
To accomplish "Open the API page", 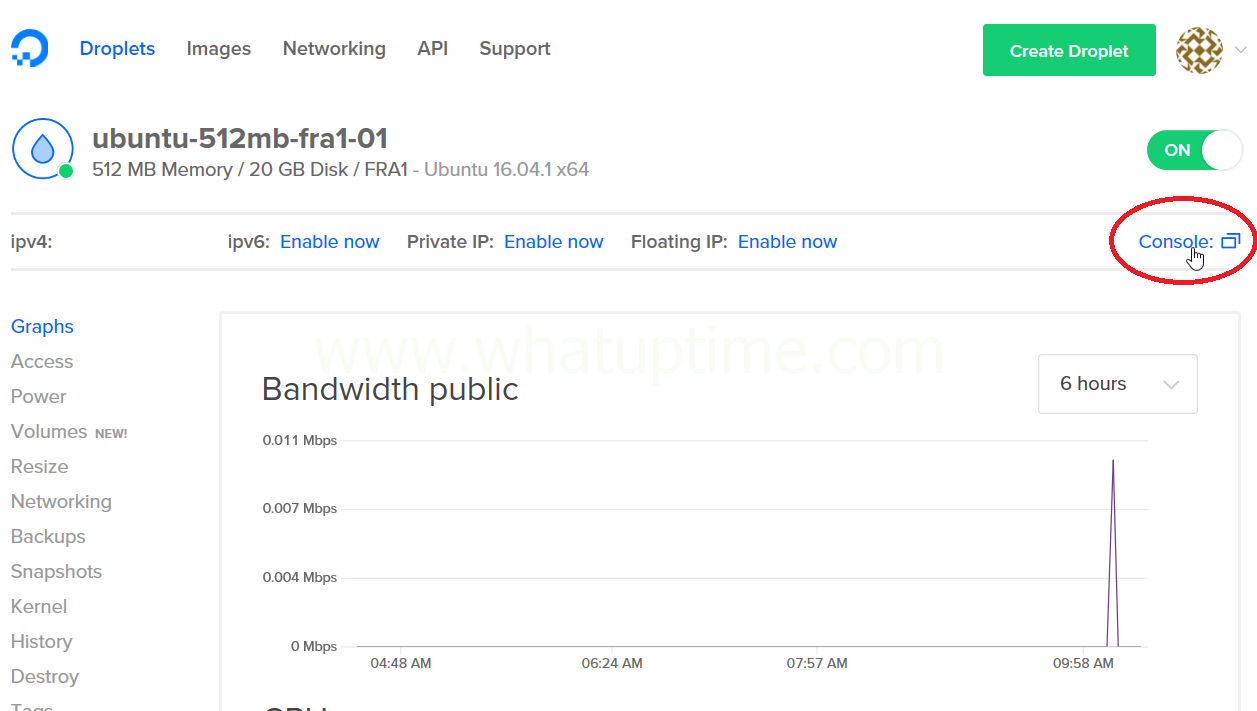I will [x=432, y=49].
